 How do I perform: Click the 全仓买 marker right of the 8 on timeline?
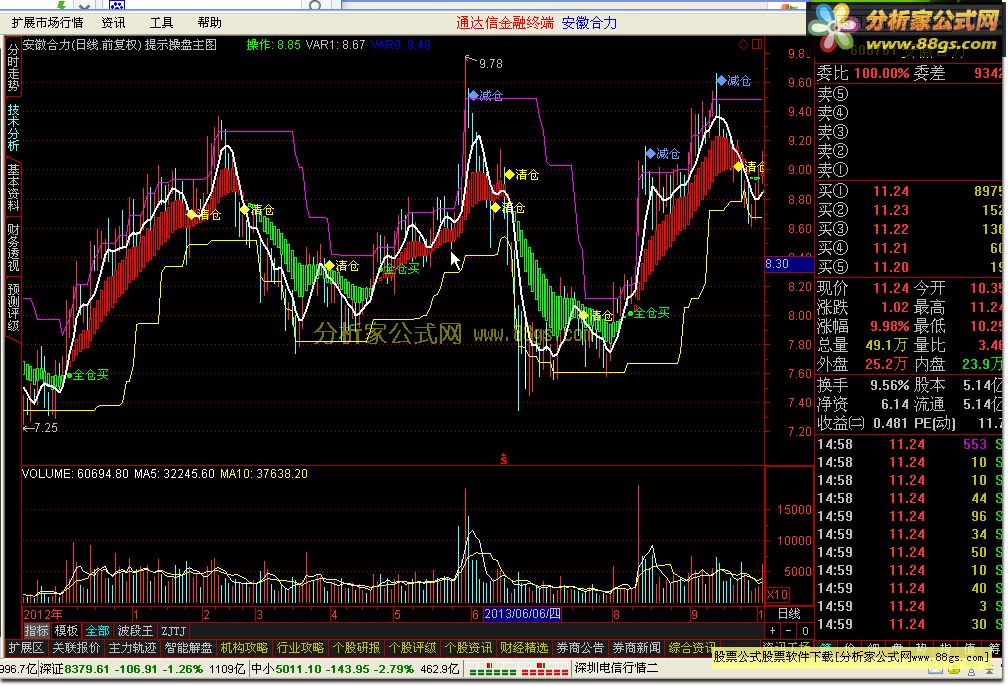tap(649, 313)
